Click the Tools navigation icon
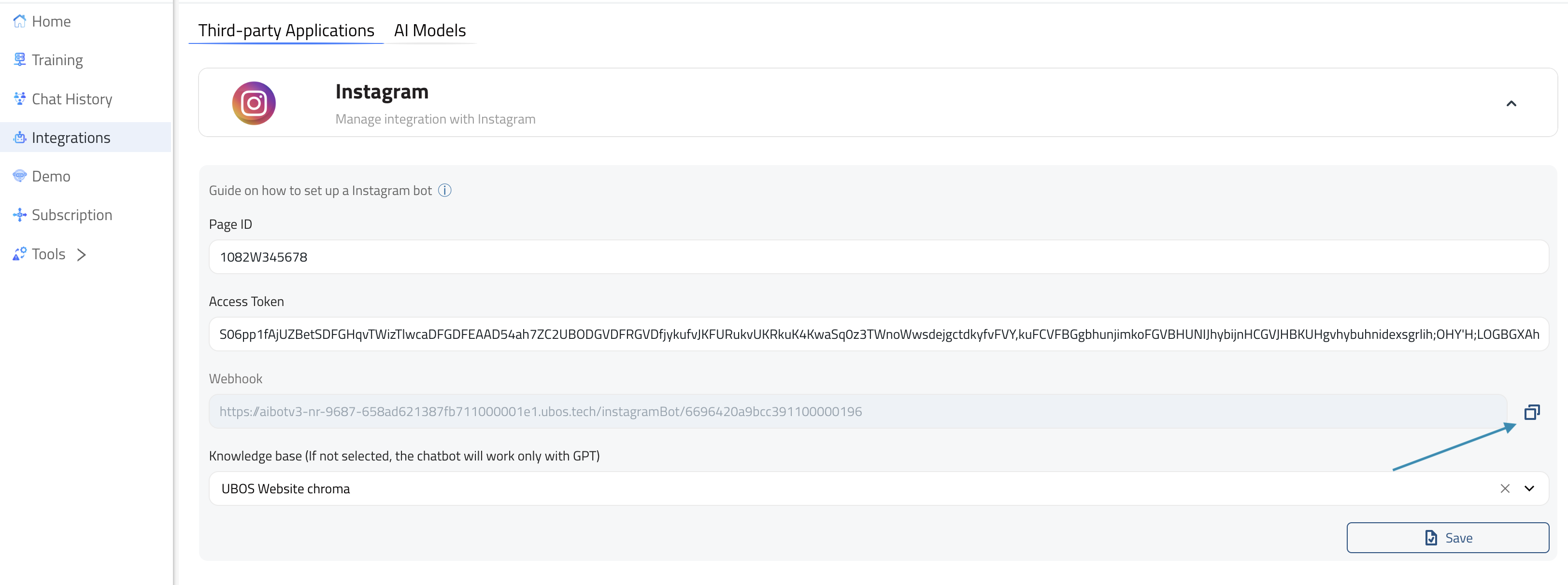The height and width of the screenshot is (585, 1568). (18, 253)
